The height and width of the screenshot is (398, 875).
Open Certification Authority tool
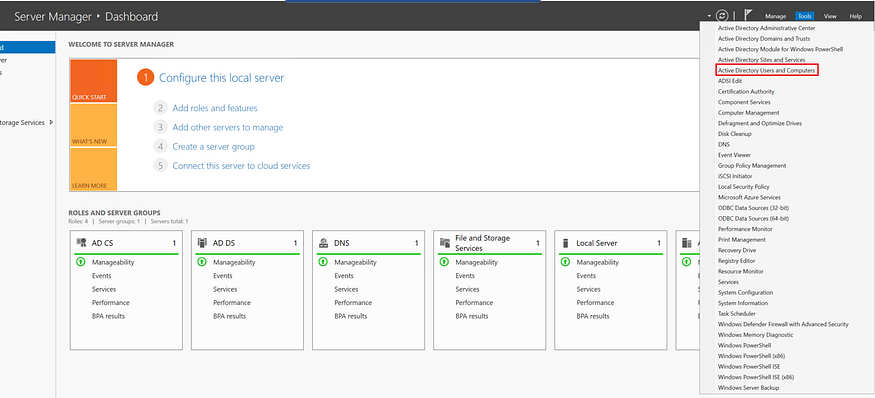[x=746, y=92]
